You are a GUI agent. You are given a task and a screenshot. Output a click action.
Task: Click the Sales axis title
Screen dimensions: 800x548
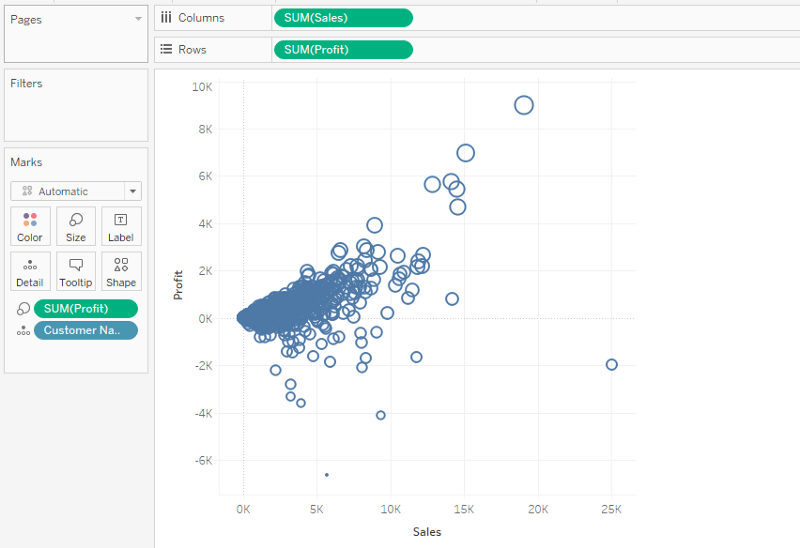click(x=427, y=532)
